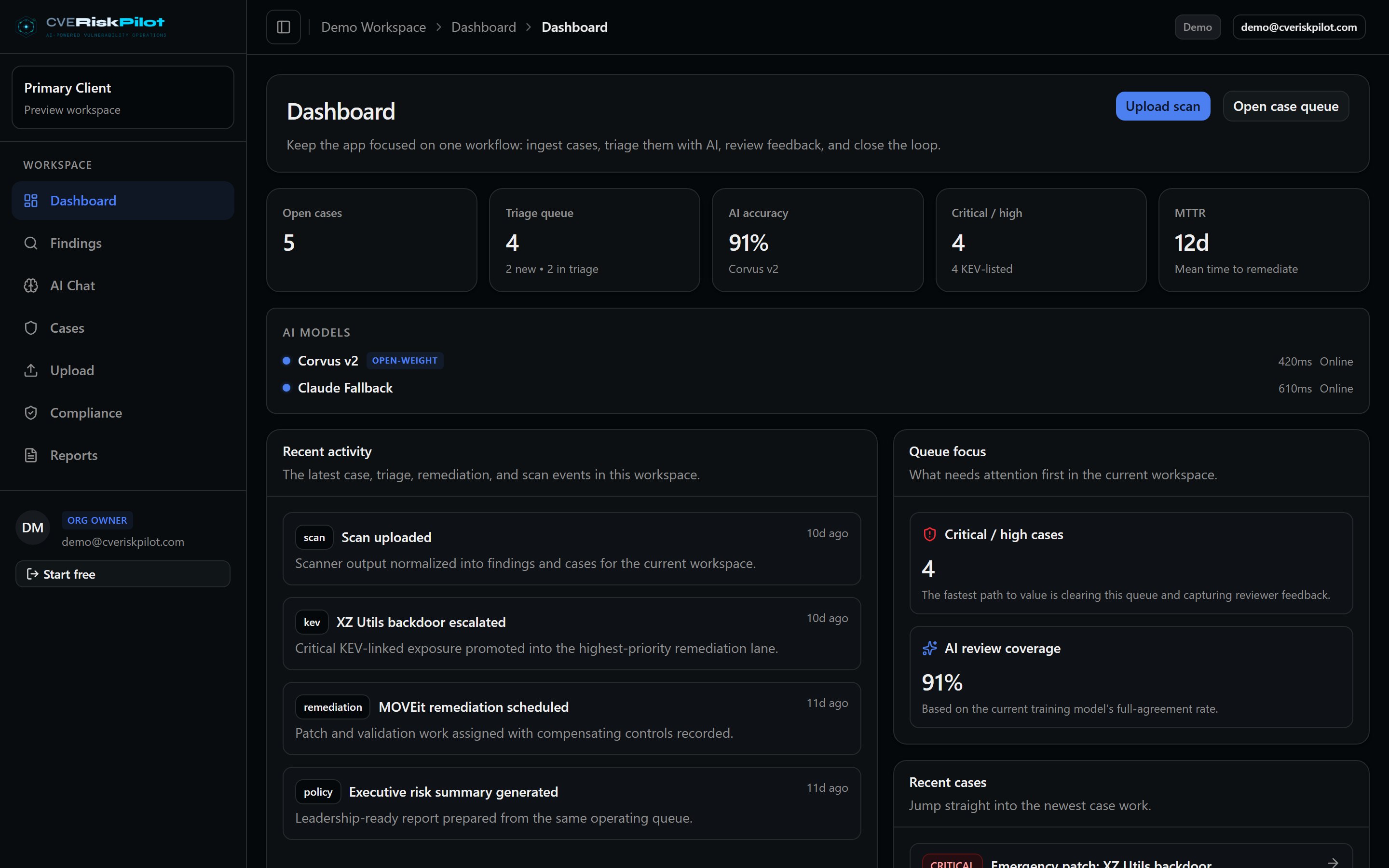
Task: Open the Cases section
Action: coord(123,328)
